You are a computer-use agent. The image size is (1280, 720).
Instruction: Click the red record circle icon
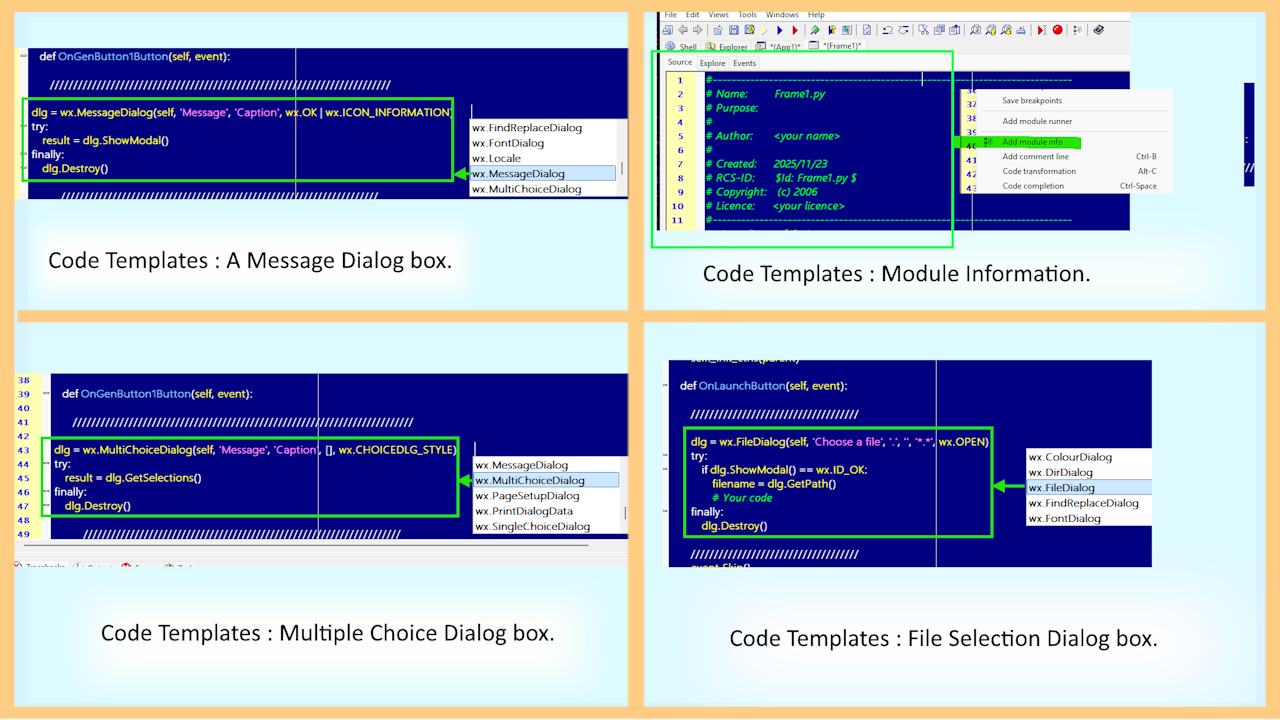pos(1058,30)
